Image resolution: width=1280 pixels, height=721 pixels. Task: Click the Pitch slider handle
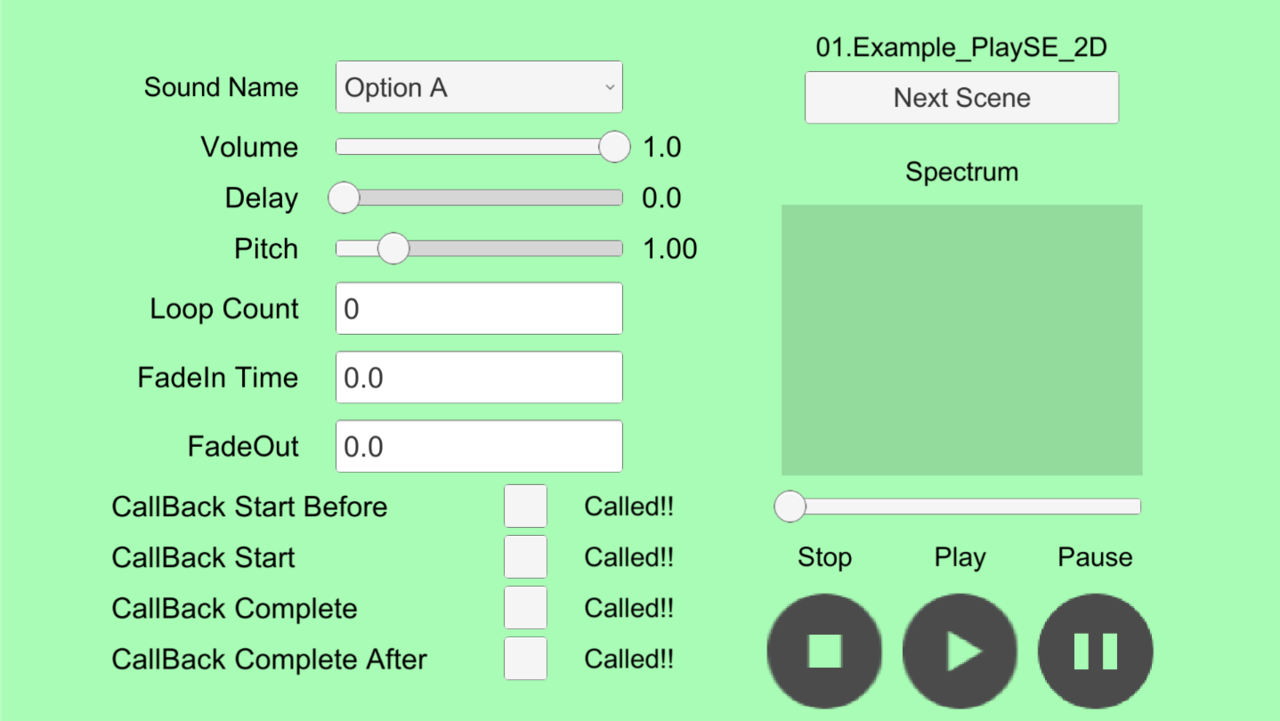click(x=394, y=249)
